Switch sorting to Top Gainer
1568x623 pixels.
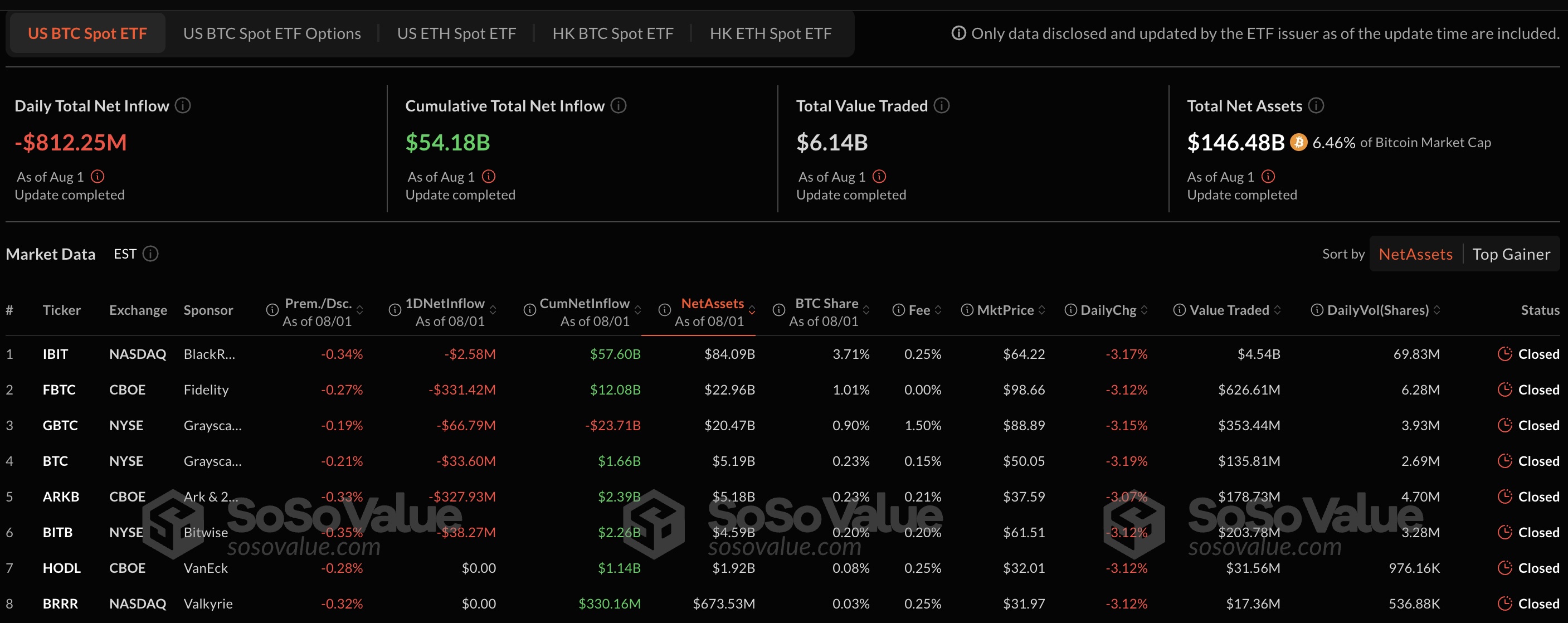point(1511,254)
